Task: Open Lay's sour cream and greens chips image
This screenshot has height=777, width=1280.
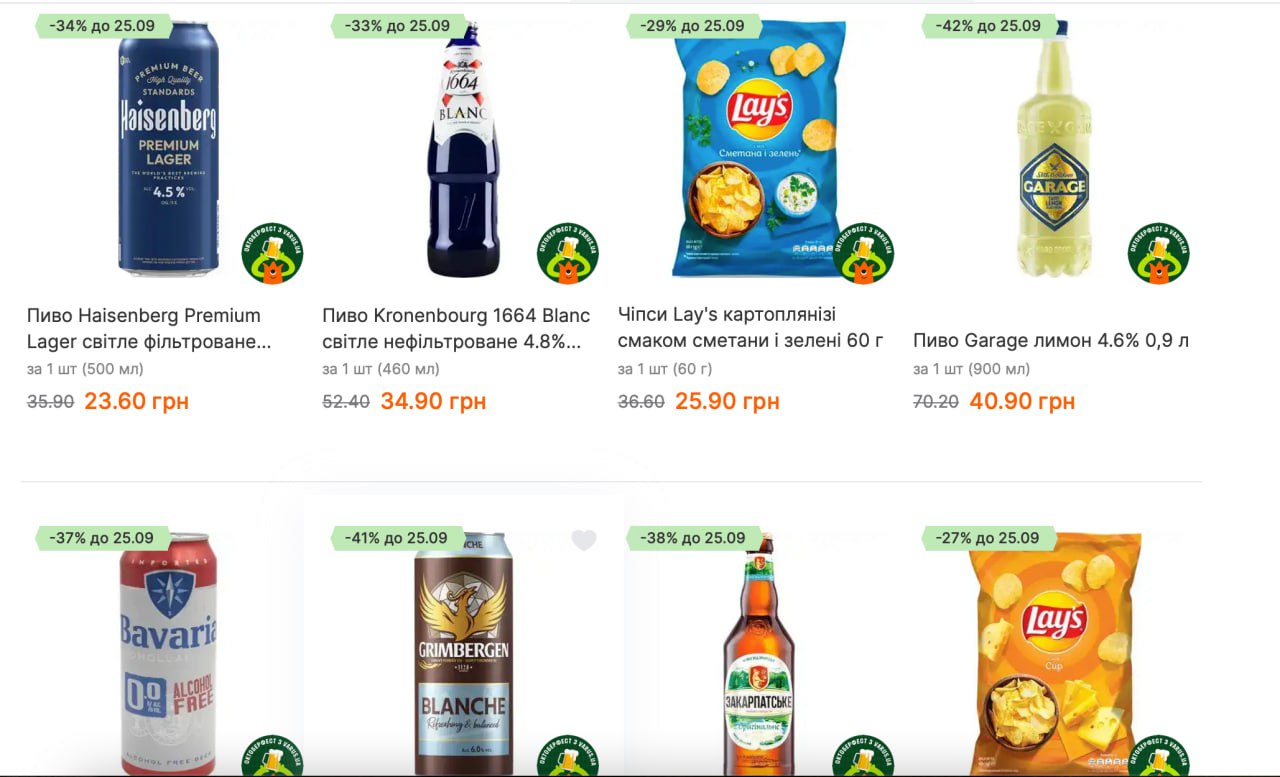Action: pyautogui.click(x=759, y=148)
